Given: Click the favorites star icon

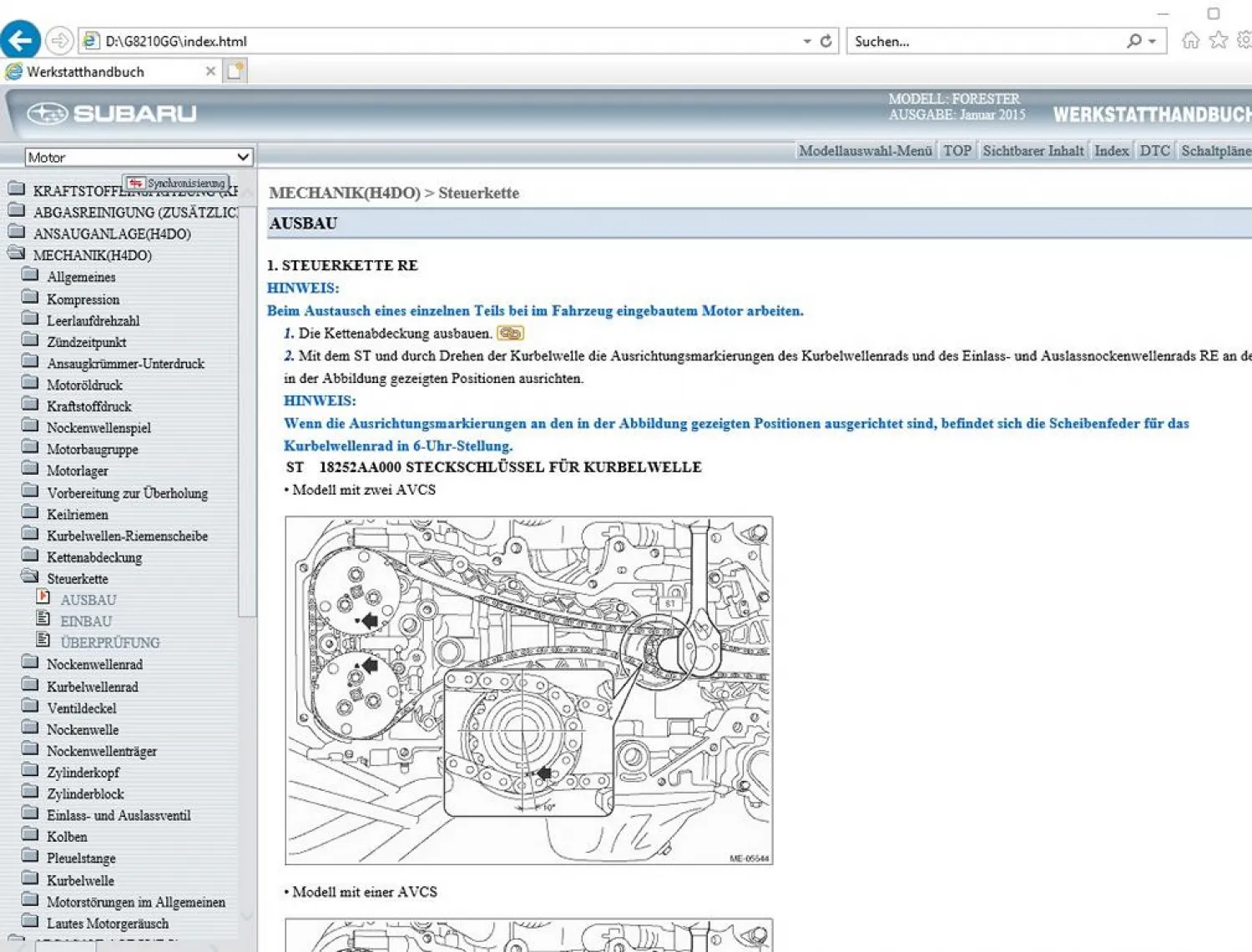Looking at the screenshot, I should point(1218,40).
